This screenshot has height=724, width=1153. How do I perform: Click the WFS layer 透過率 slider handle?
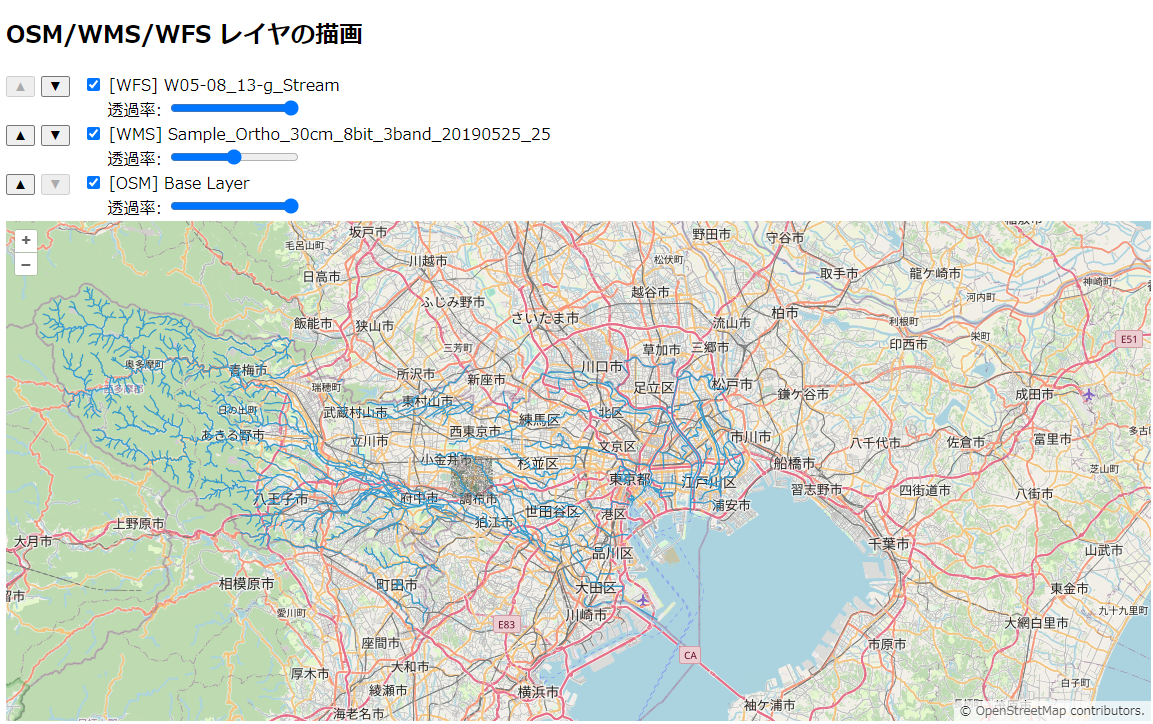pos(290,108)
